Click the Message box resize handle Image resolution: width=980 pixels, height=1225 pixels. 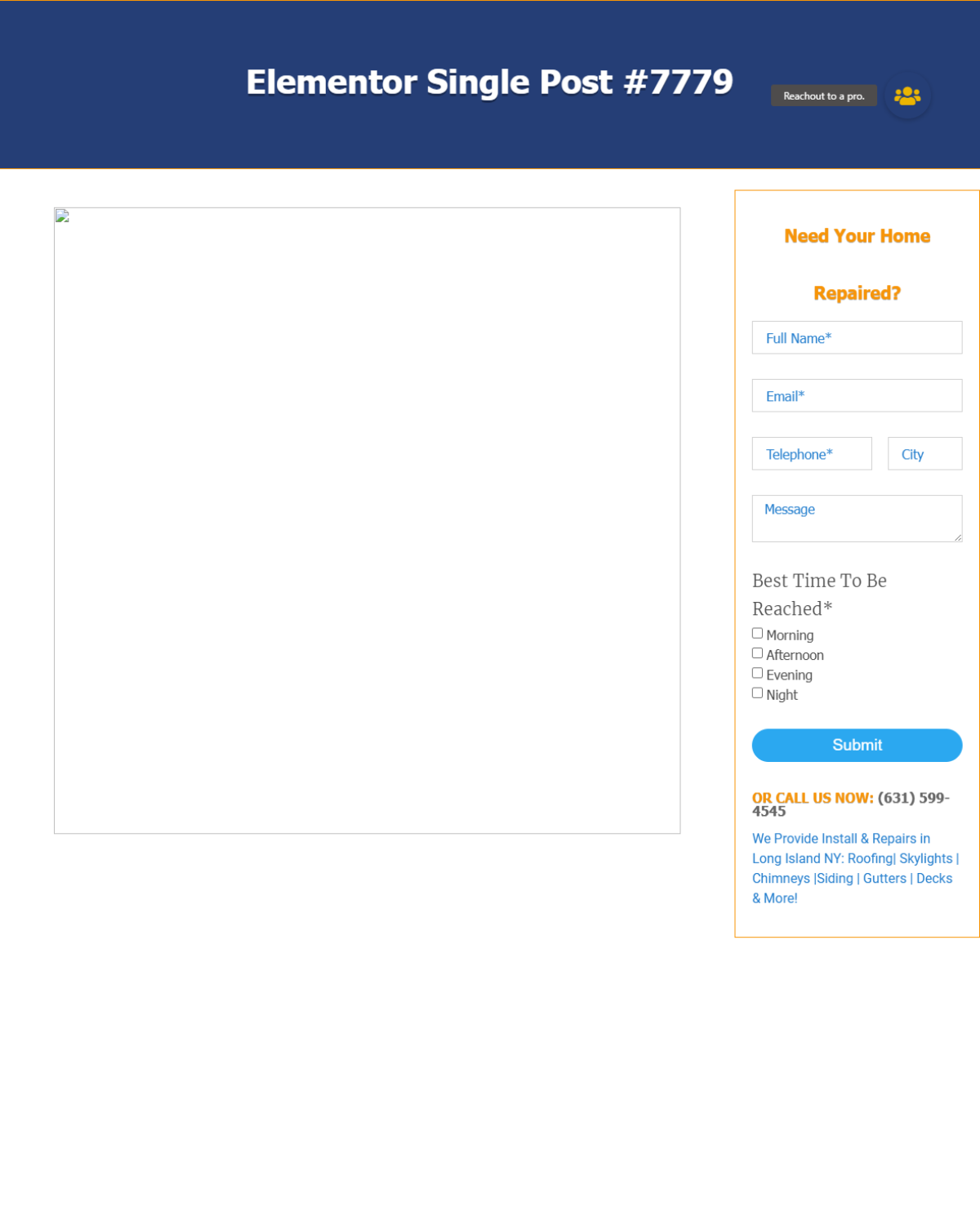pos(957,537)
